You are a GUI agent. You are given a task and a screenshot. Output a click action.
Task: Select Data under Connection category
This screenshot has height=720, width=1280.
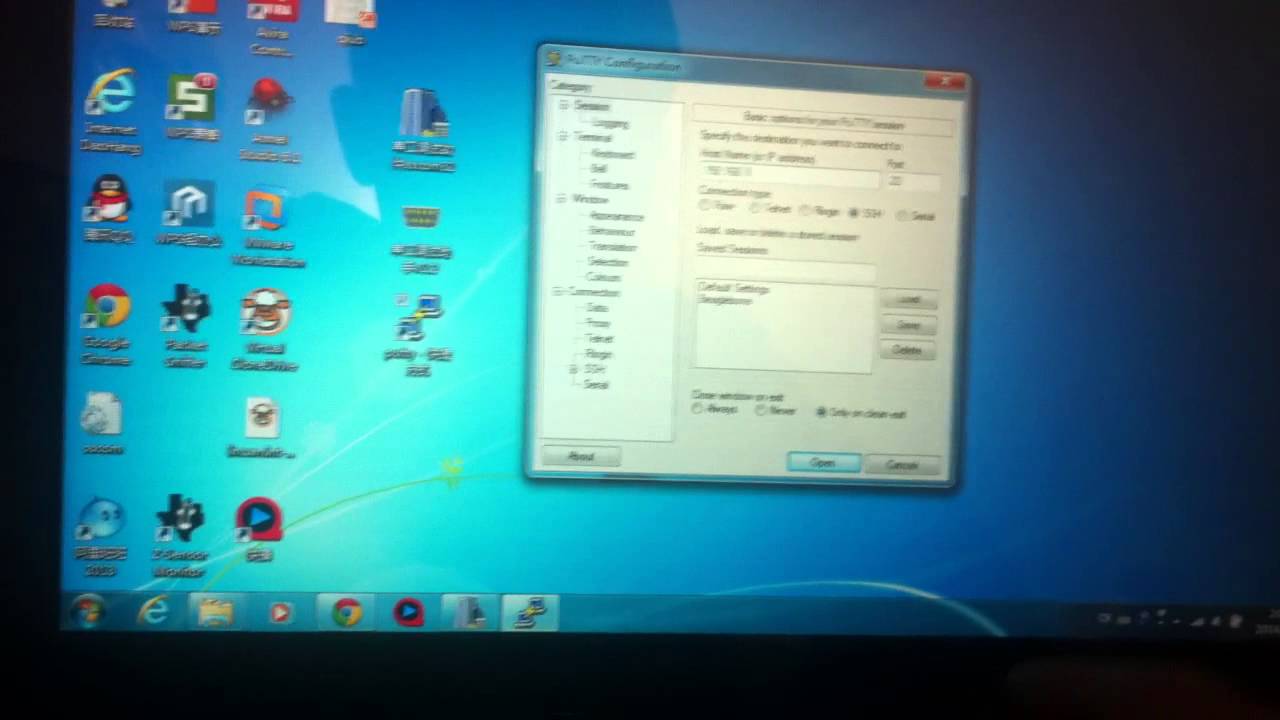point(597,308)
